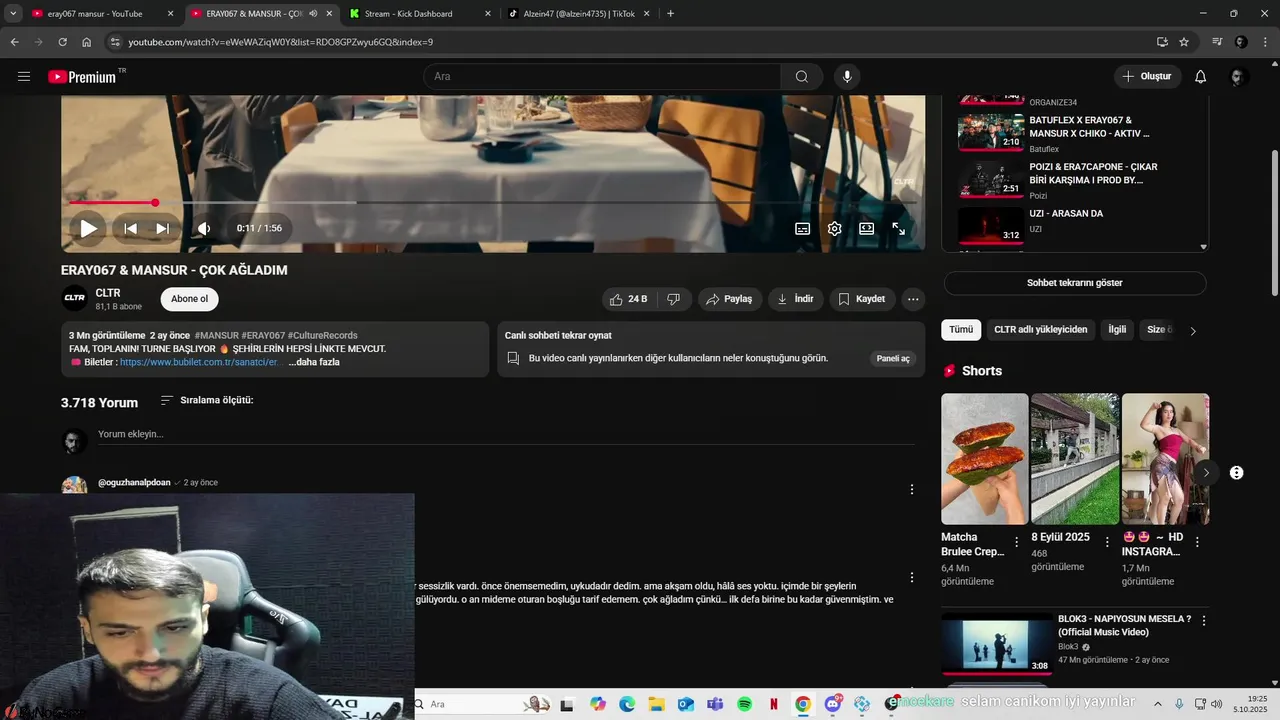1280x720 pixels.
Task: Skip to the previous video
Action: click(130, 228)
